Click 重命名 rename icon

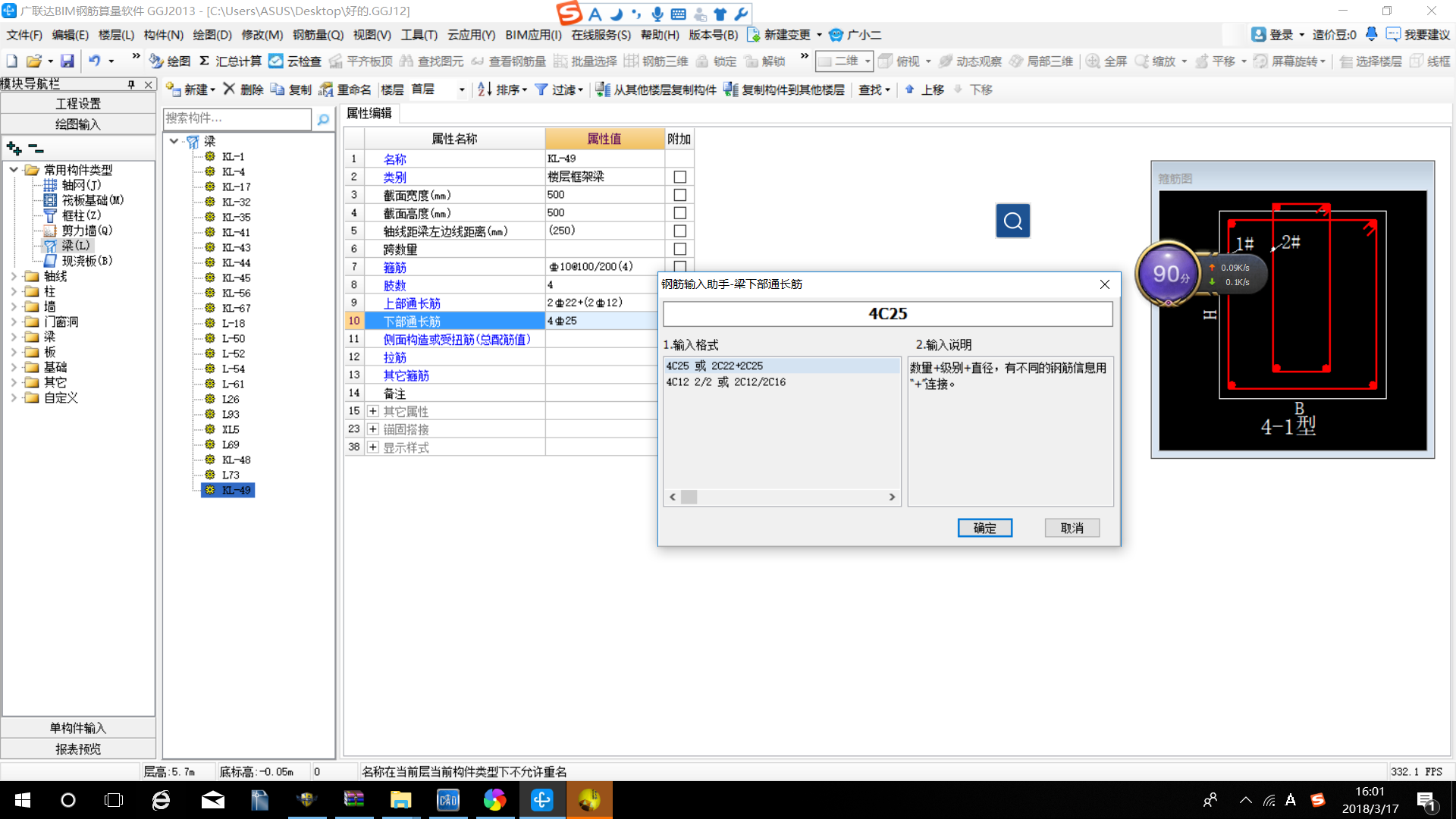coord(345,89)
